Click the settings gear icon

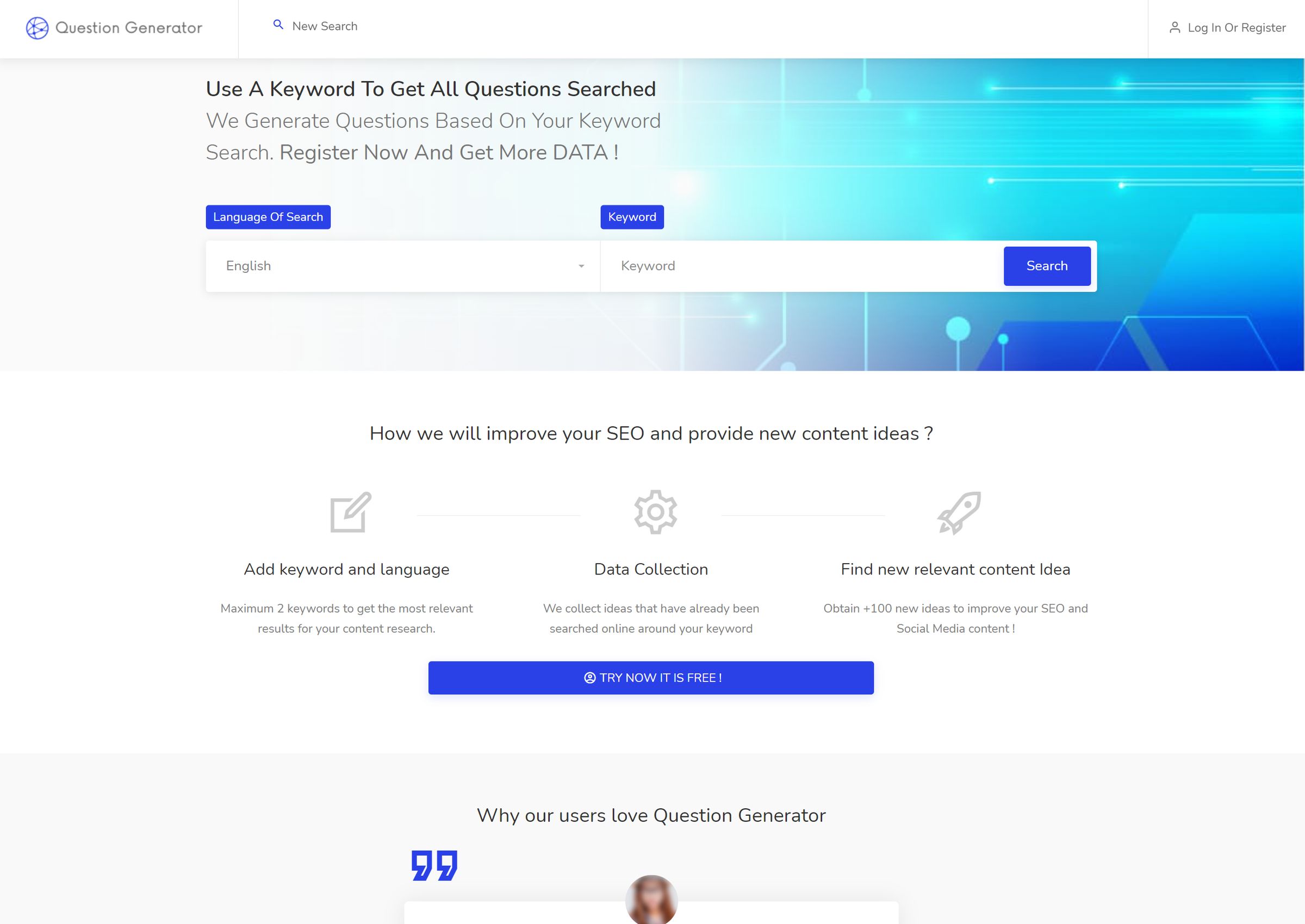(651, 512)
